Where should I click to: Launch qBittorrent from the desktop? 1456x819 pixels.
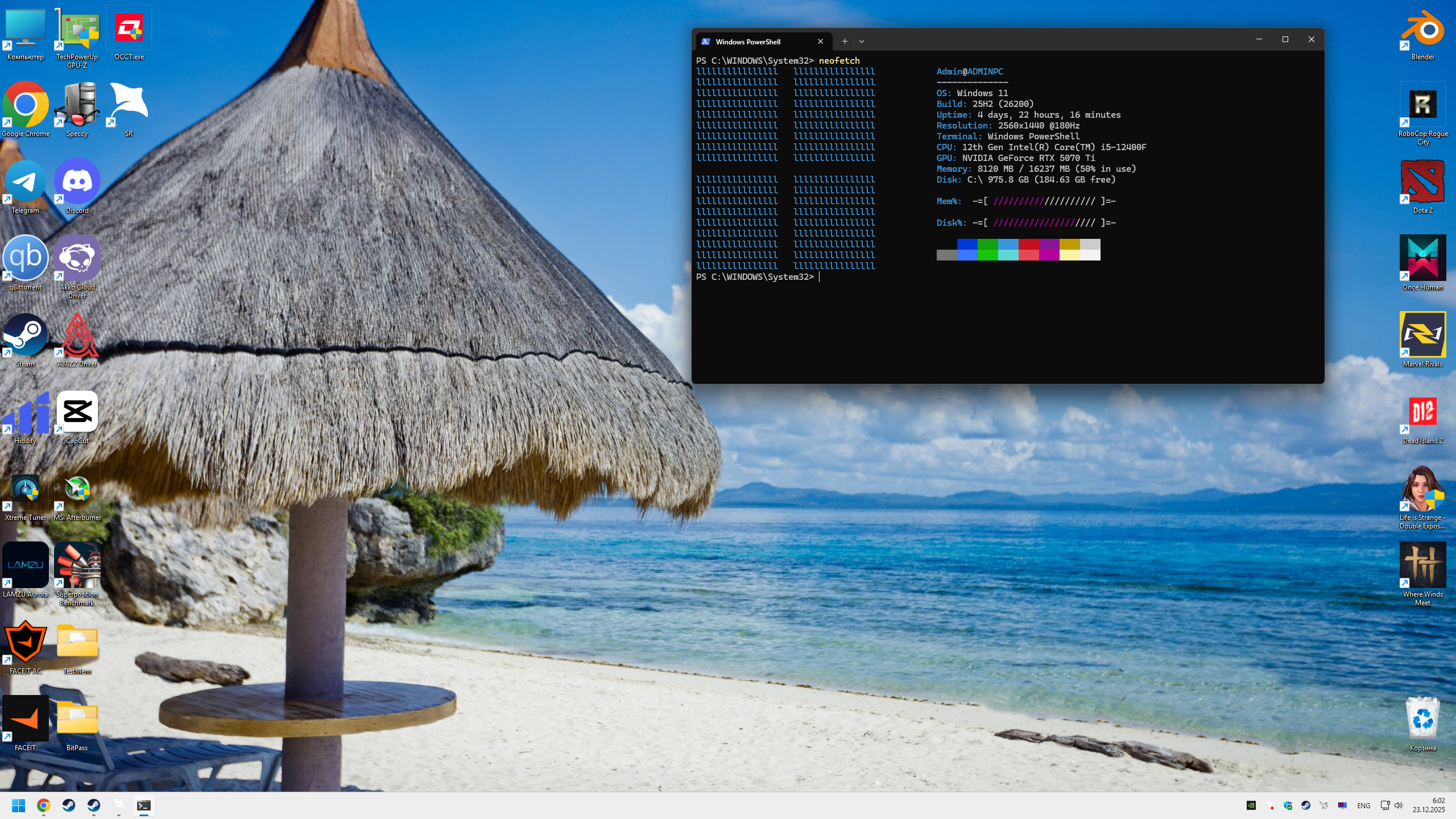pos(25,258)
